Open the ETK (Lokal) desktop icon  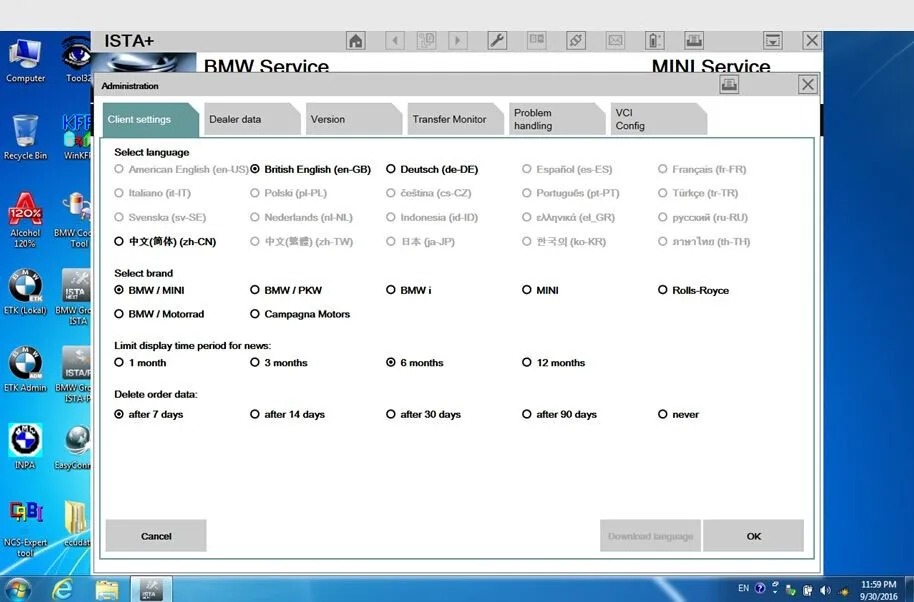[25, 293]
